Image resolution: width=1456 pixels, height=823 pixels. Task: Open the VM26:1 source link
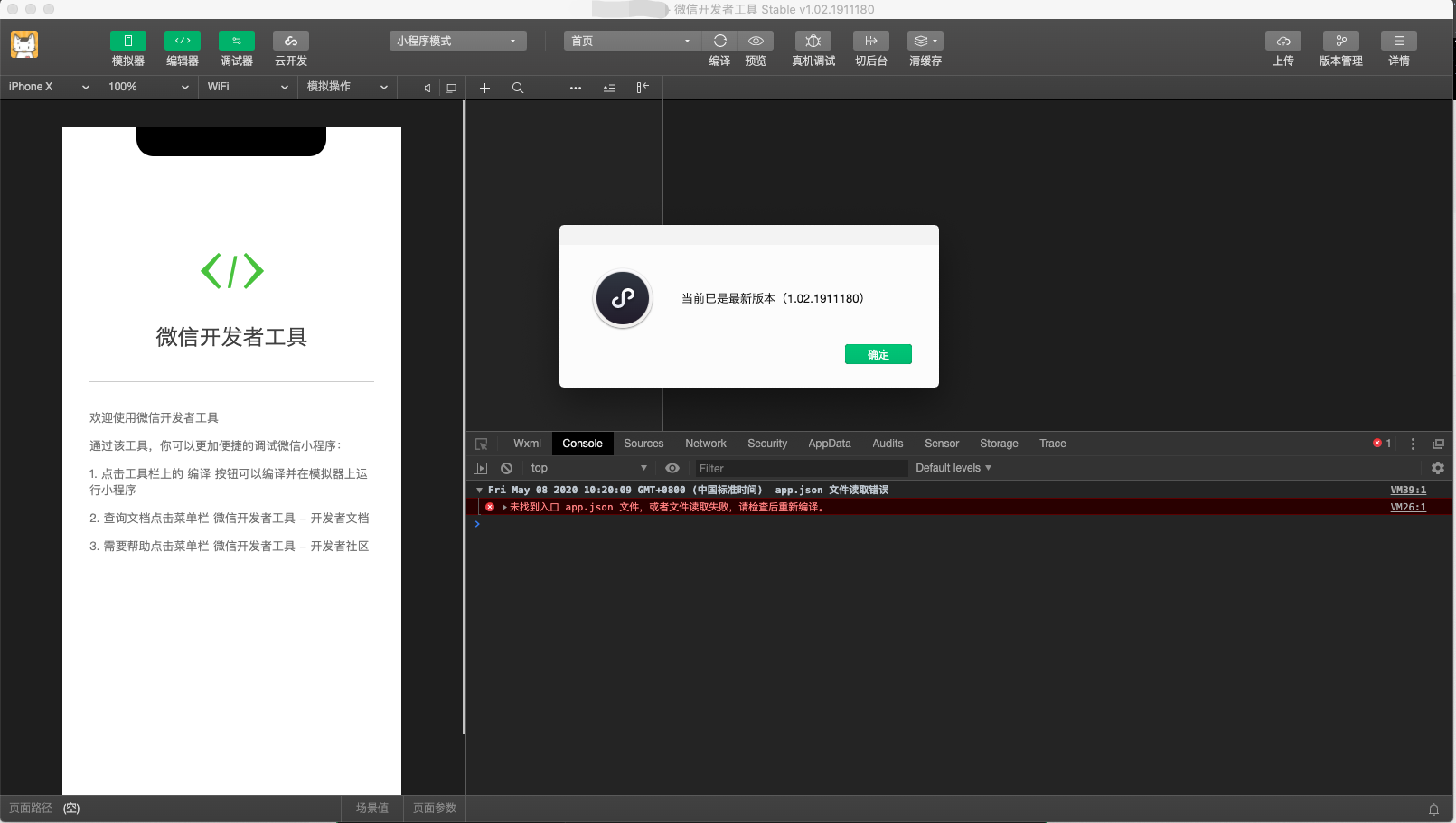pos(1408,507)
